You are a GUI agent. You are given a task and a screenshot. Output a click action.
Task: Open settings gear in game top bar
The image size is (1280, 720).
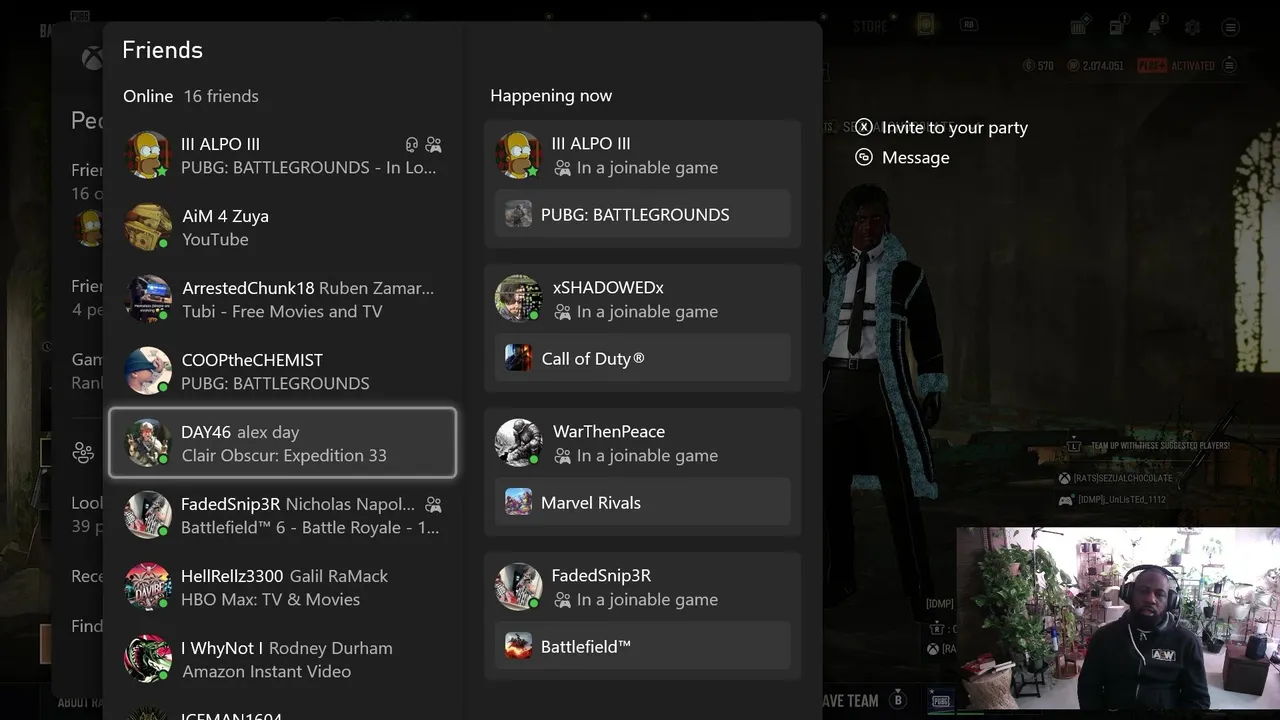pyautogui.click(x=1192, y=27)
